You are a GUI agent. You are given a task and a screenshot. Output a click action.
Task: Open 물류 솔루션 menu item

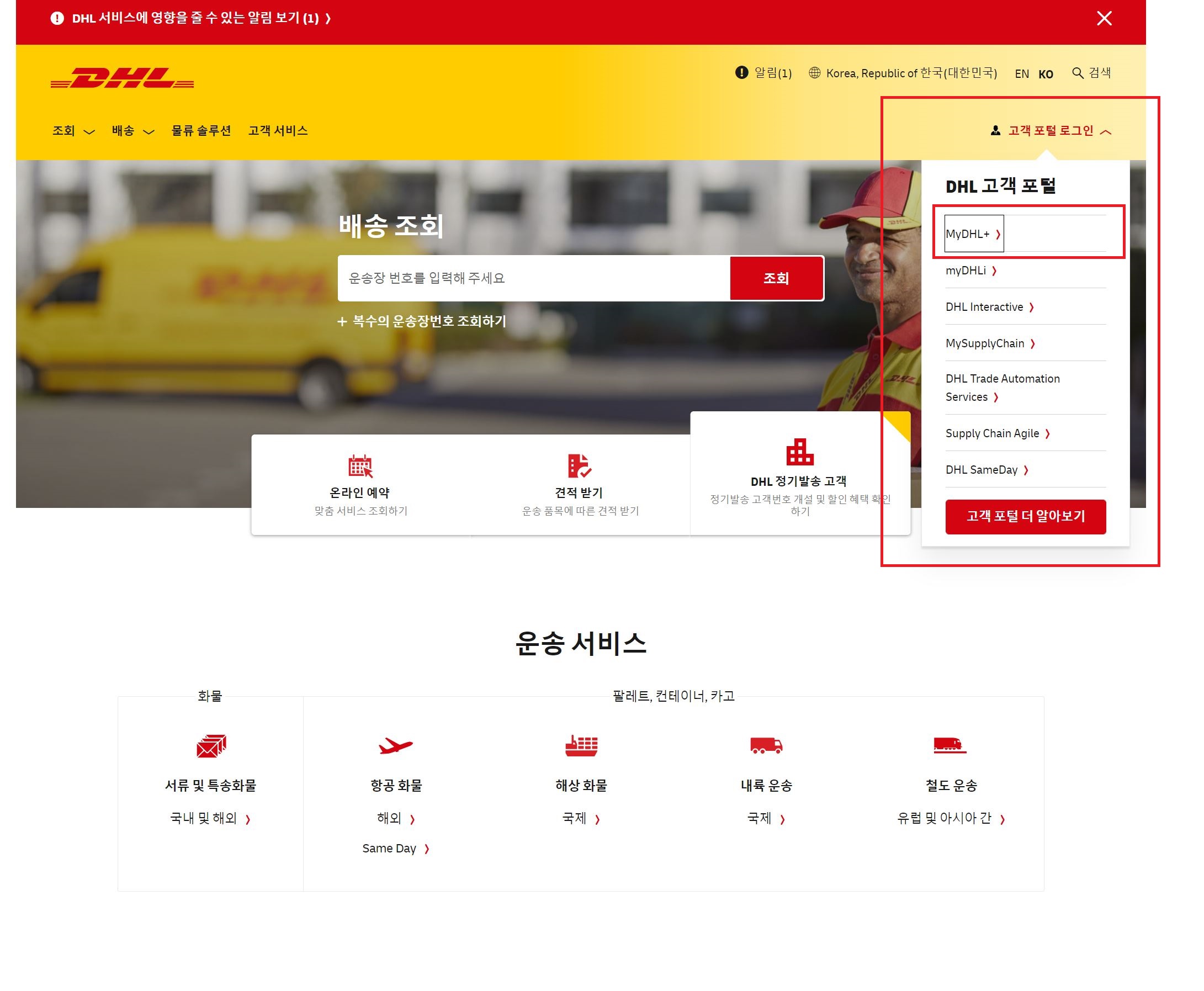click(x=201, y=131)
